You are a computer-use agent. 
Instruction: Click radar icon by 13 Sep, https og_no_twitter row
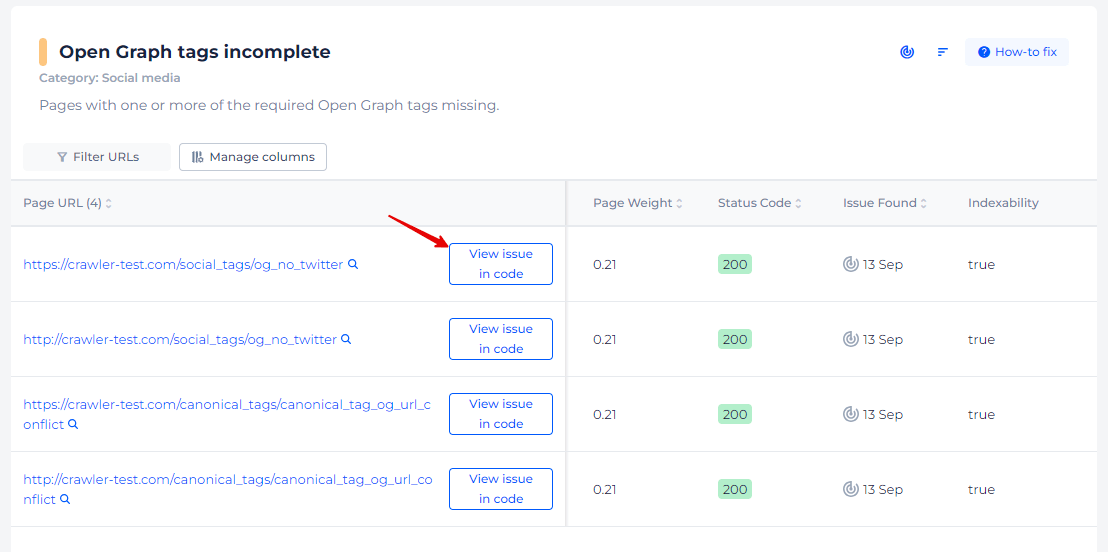pos(851,264)
